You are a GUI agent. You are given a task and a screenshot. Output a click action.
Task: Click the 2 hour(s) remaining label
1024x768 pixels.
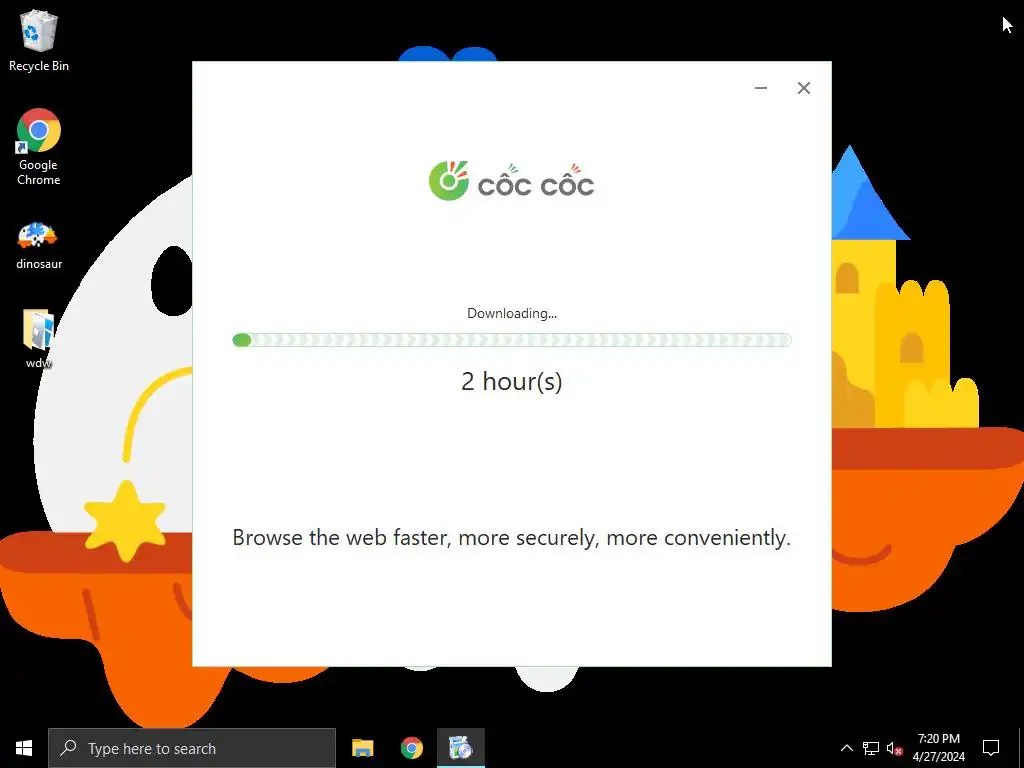512,381
